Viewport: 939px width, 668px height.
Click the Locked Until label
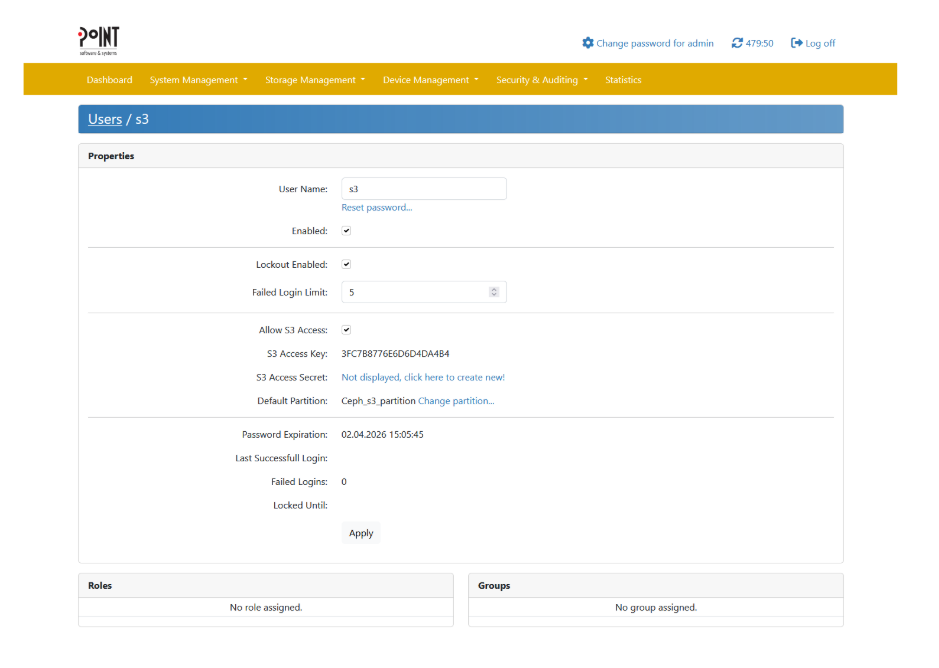301,506
